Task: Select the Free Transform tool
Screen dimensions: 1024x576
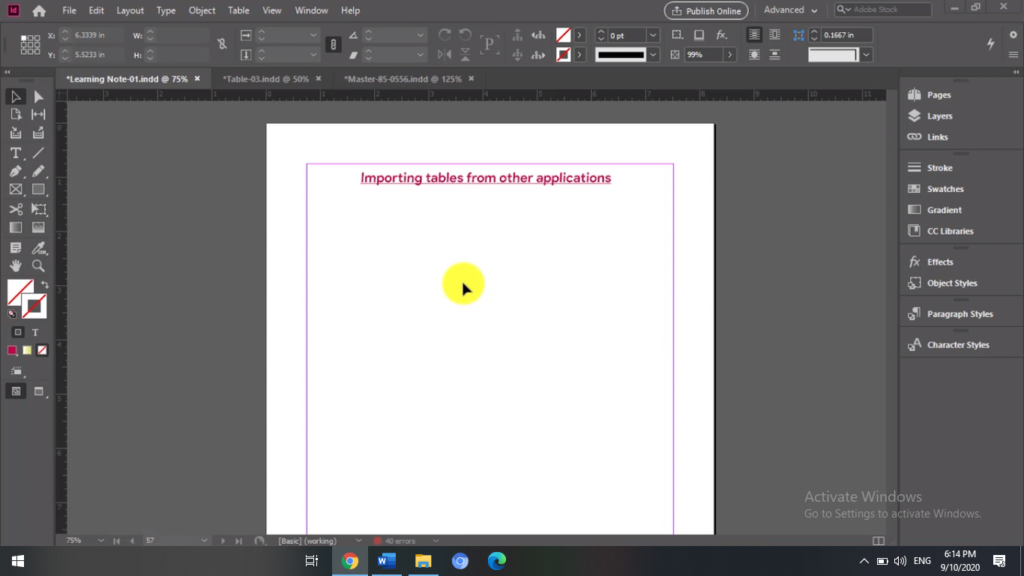Action: pyautogui.click(x=39, y=209)
